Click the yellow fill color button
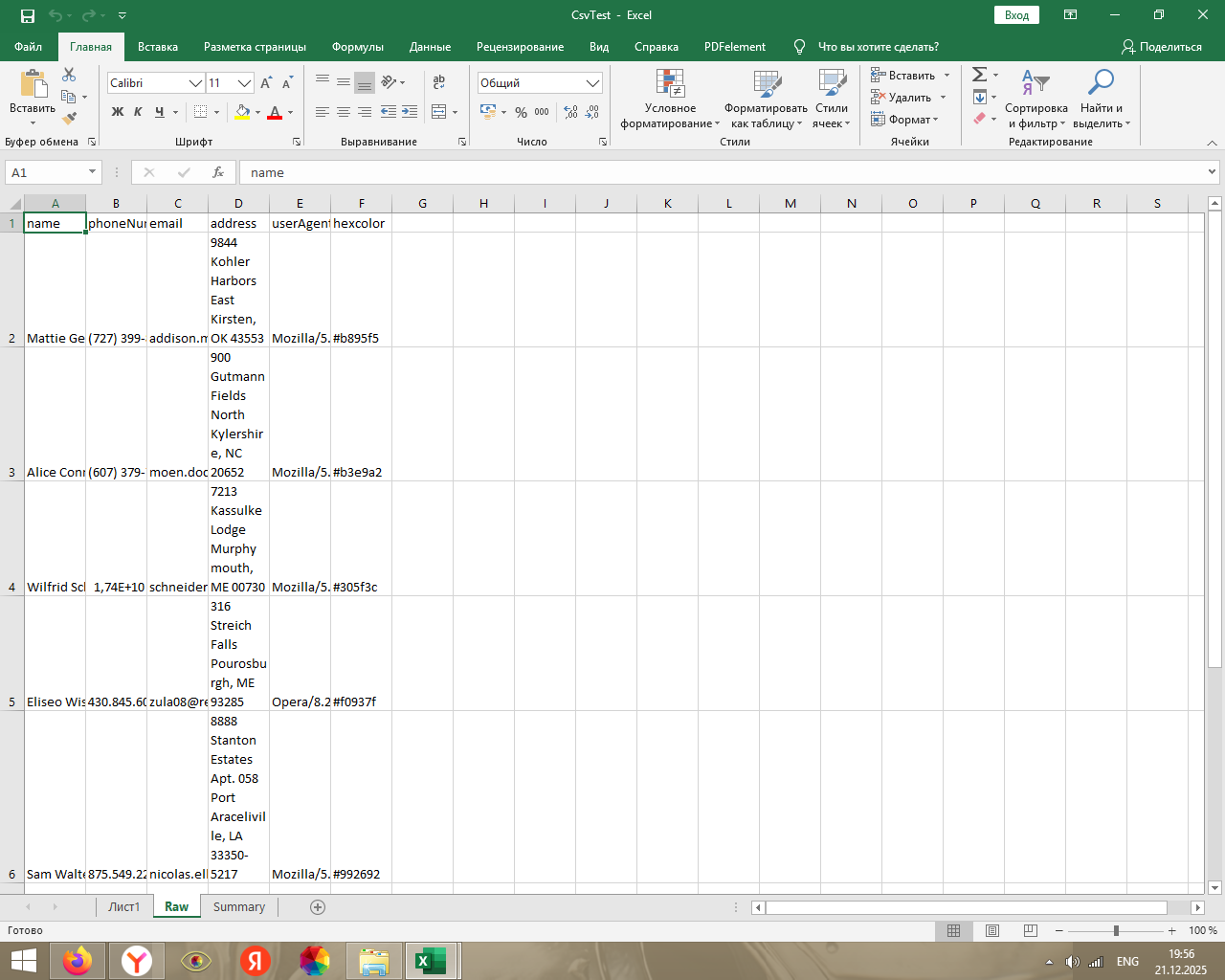Screen dimensions: 1225x980 point(242,112)
